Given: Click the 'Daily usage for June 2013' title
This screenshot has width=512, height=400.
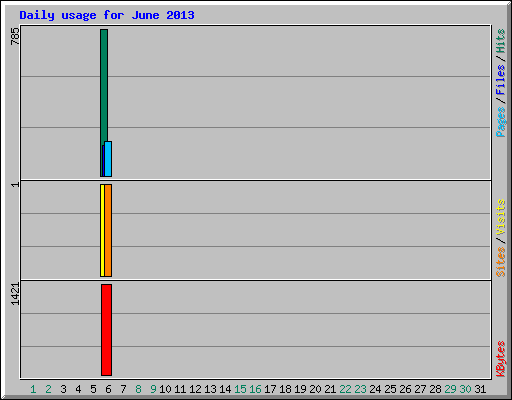Looking at the screenshot, I should [107, 15].
